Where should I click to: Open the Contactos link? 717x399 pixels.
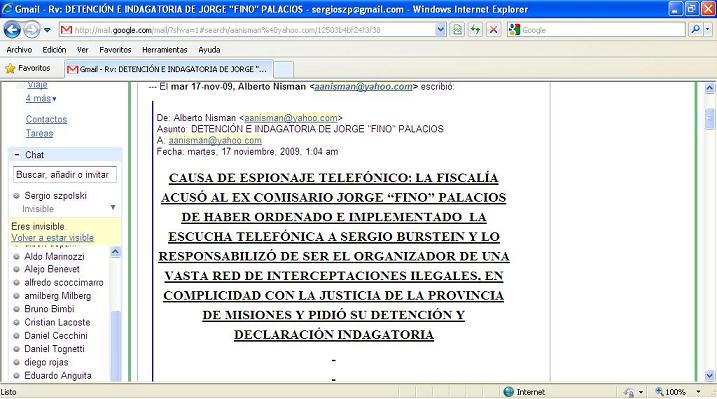click(x=46, y=119)
